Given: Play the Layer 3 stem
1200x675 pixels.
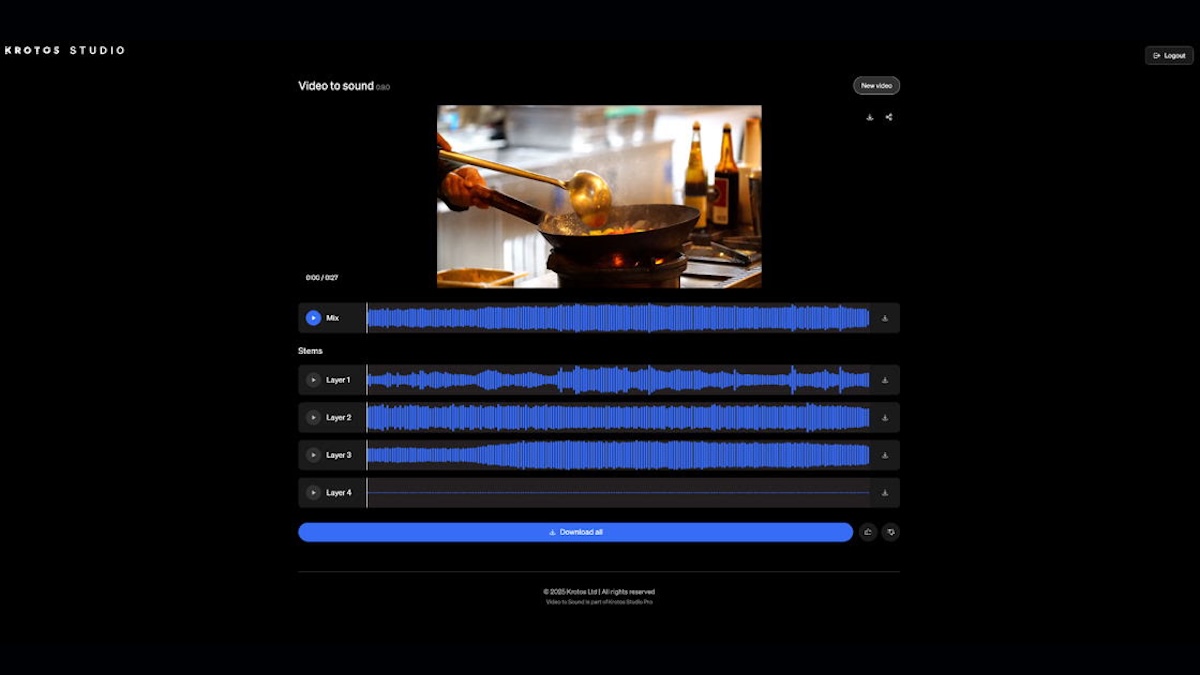Looking at the screenshot, I should click(311, 454).
